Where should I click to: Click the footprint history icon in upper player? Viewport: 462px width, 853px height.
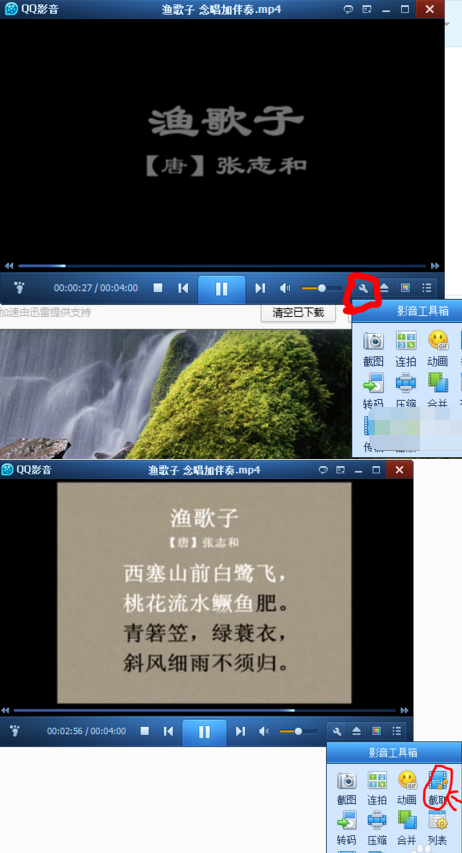(x=19, y=288)
